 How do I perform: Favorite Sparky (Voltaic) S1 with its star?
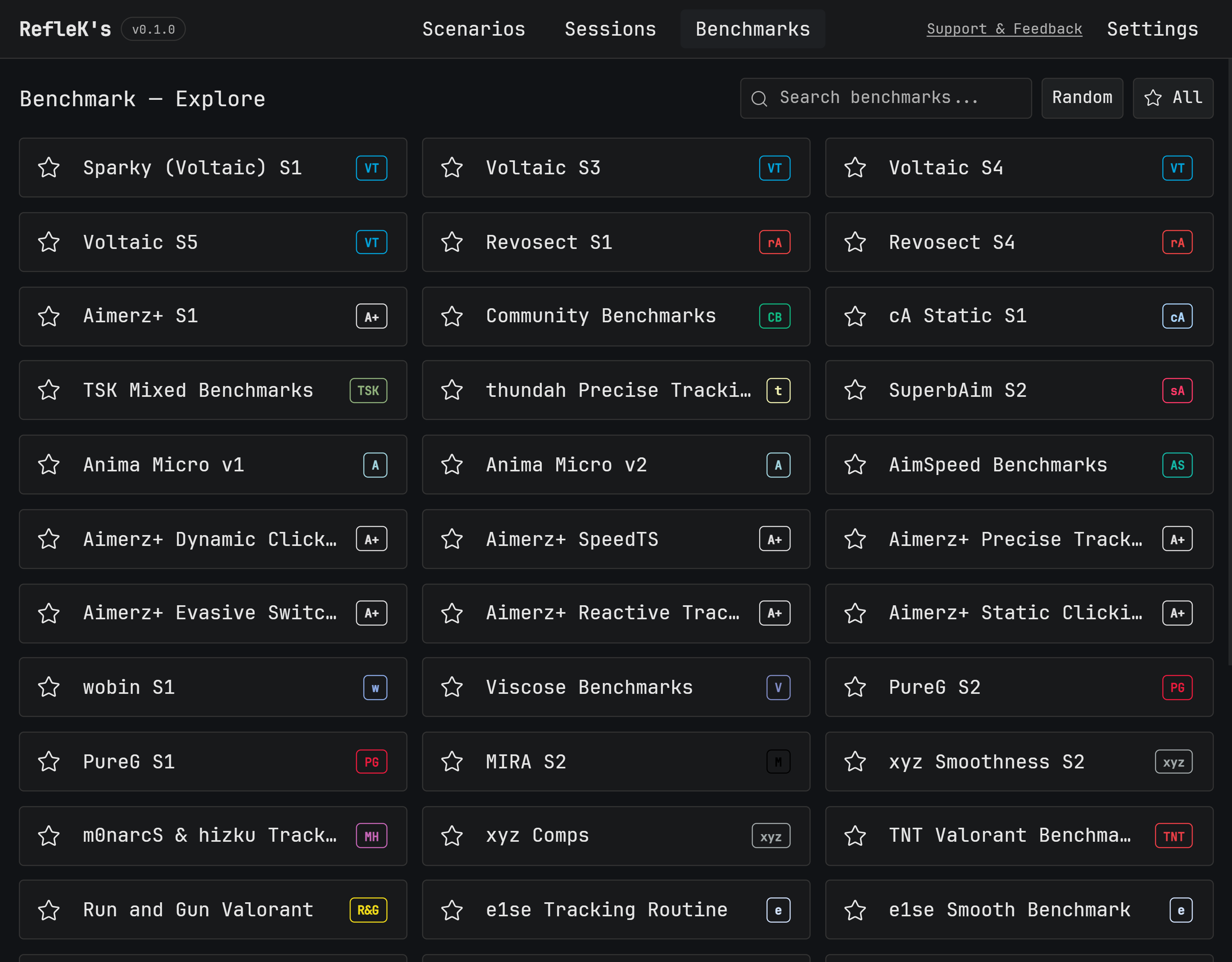point(49,168)
